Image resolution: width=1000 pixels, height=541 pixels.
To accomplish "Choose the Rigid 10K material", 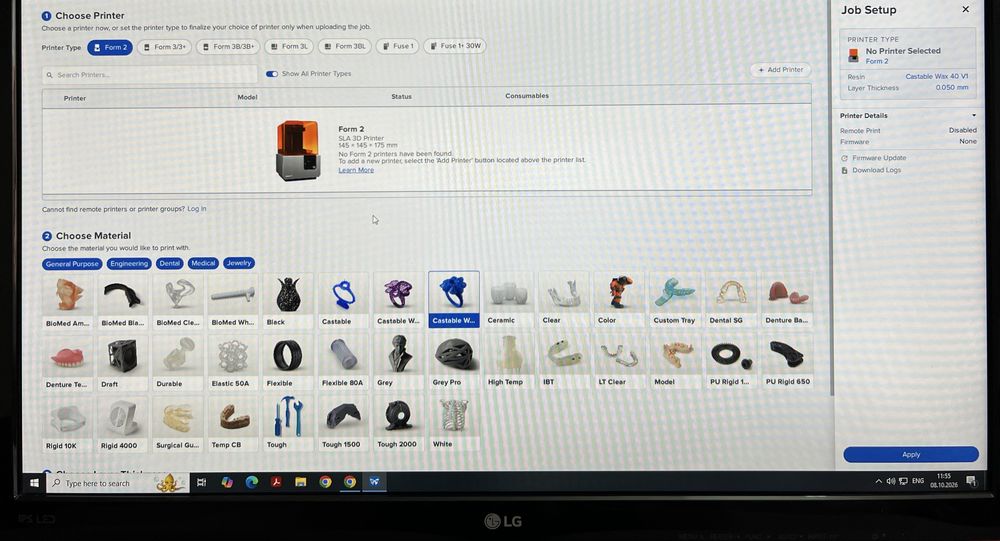I will pos(68,424).
